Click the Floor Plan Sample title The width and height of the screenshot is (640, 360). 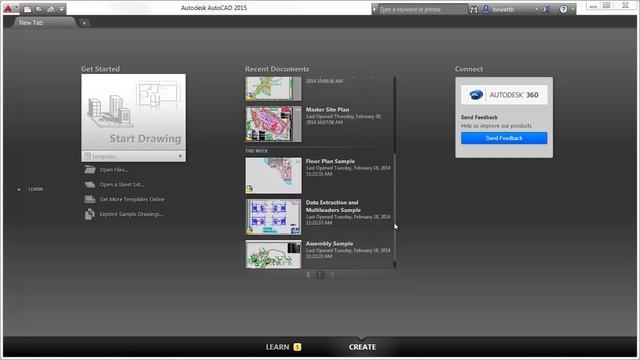coord(330,161)
